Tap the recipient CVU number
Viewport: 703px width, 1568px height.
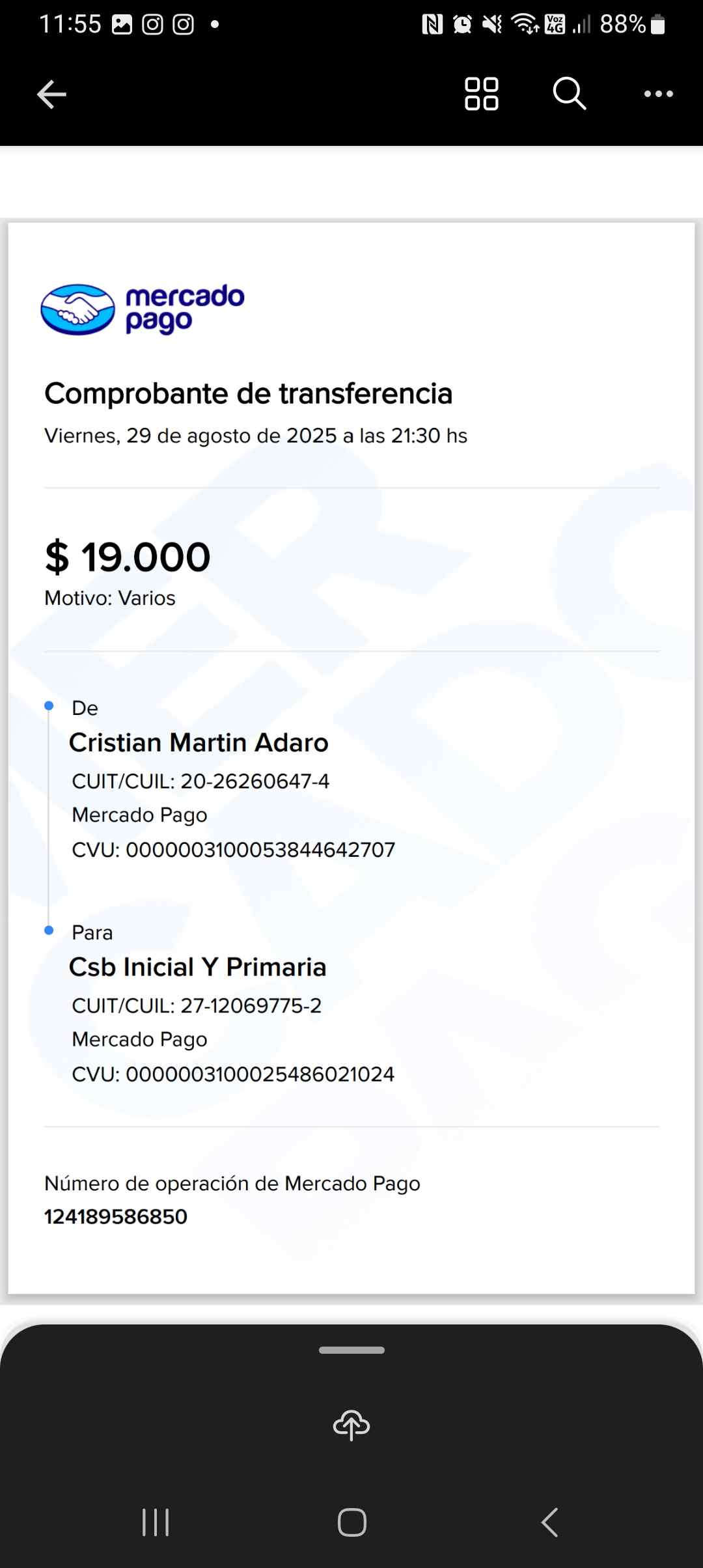(x=260, y=1074)
